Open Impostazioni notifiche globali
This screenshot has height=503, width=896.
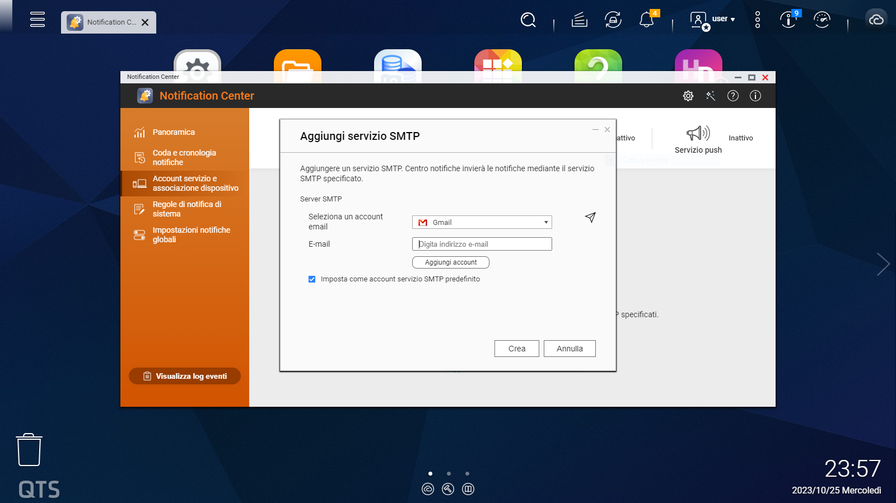coord(190,235)
